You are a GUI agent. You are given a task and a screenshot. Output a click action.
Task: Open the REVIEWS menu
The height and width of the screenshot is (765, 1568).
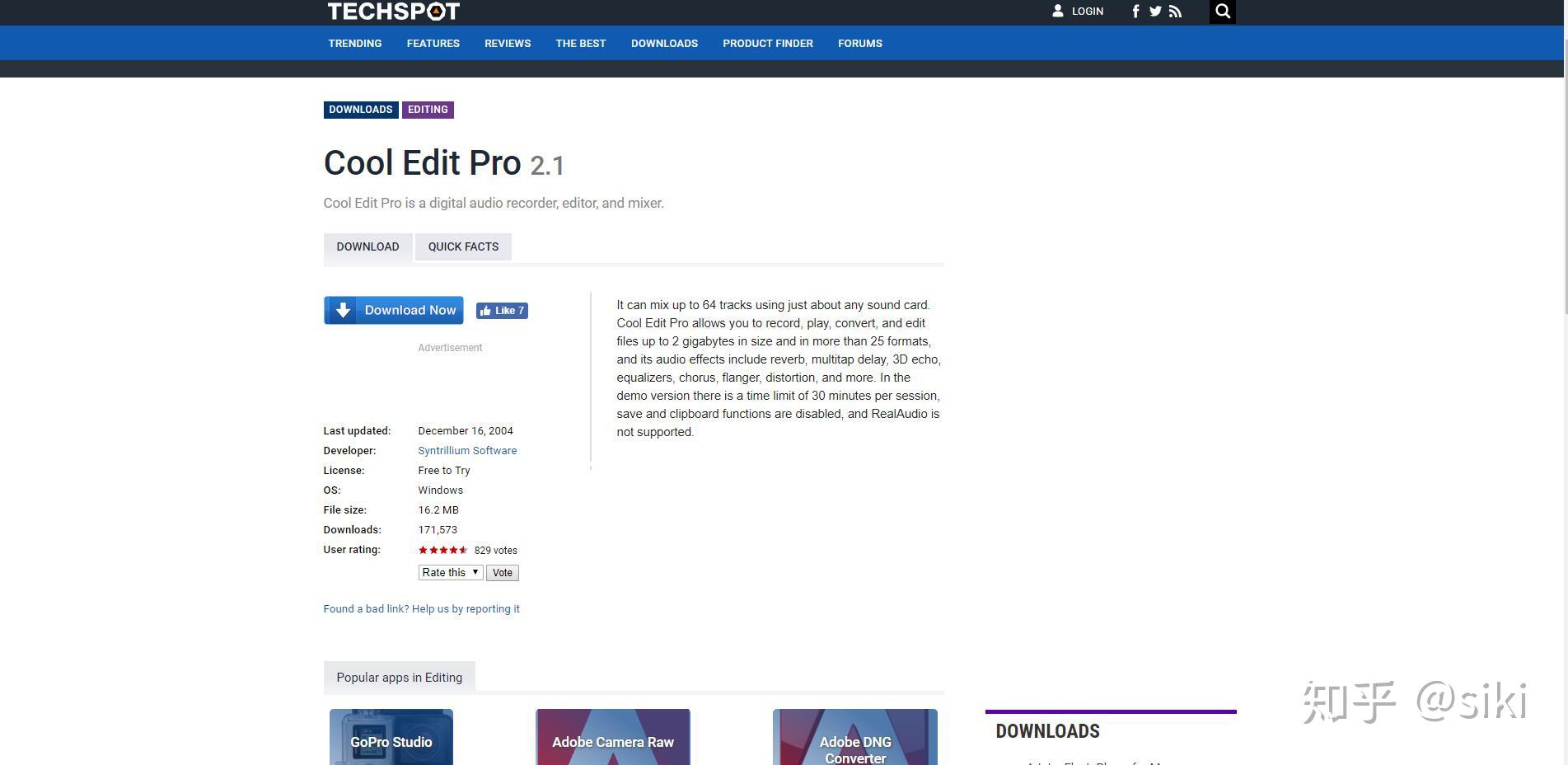coord(508,43)
